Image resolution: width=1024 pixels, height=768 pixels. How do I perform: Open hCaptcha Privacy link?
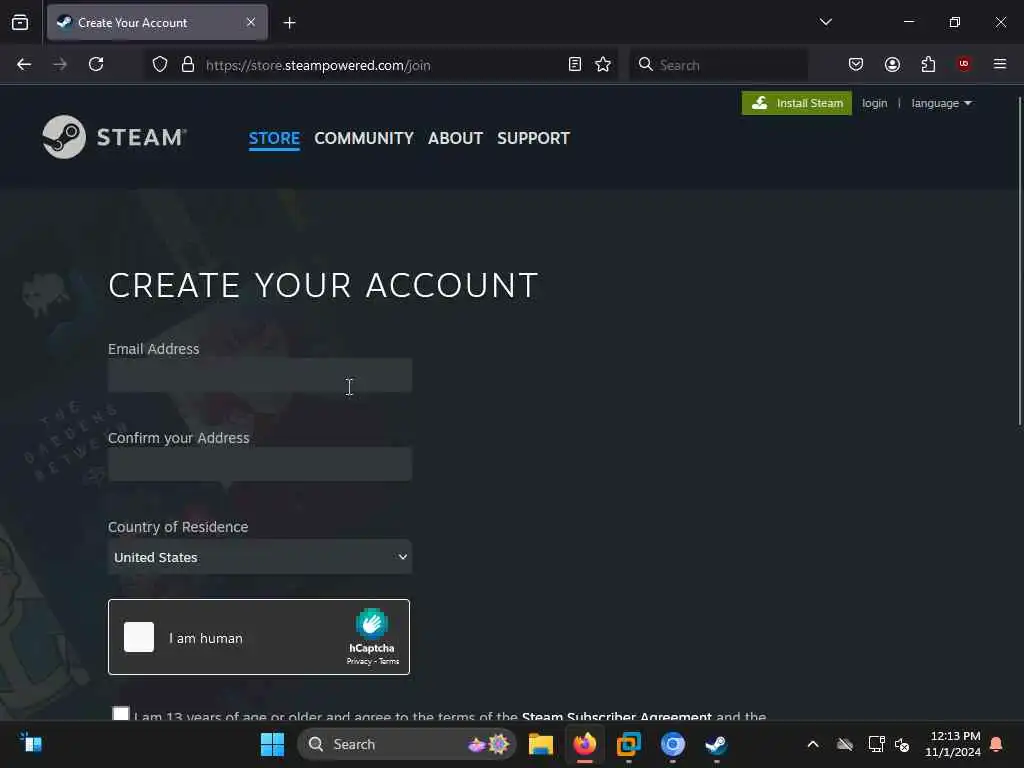click(359, 662)
